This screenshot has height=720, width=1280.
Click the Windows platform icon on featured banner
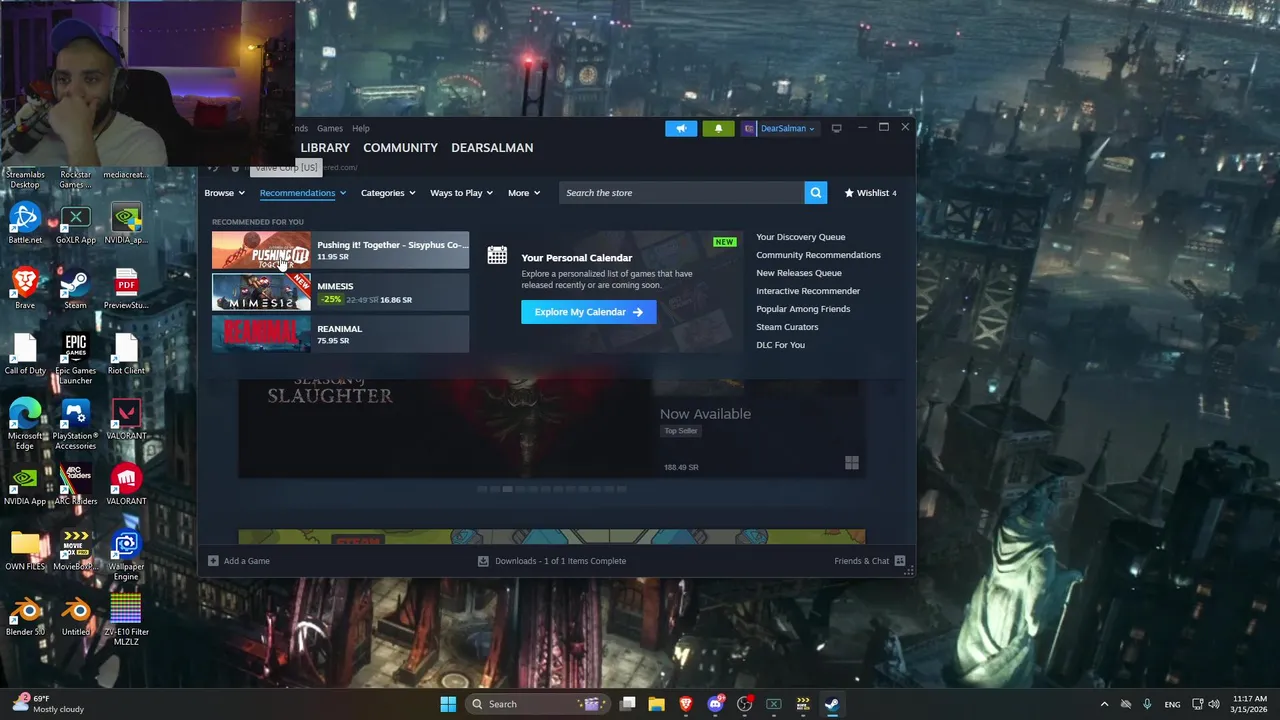[852, 463]
